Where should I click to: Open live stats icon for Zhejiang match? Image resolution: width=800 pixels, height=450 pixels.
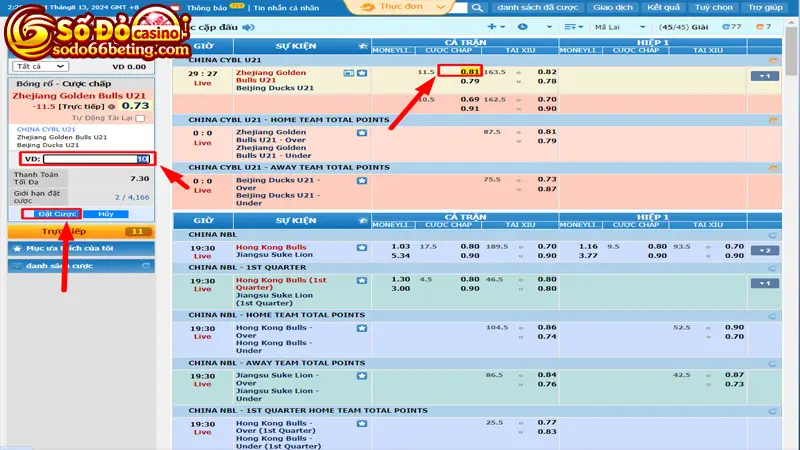pos(349,73)
